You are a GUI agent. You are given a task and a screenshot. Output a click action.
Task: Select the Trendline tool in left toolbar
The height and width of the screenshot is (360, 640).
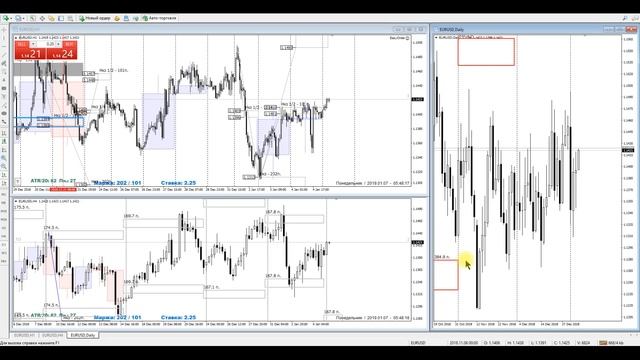pyautogui.click(x=4, y=55)
